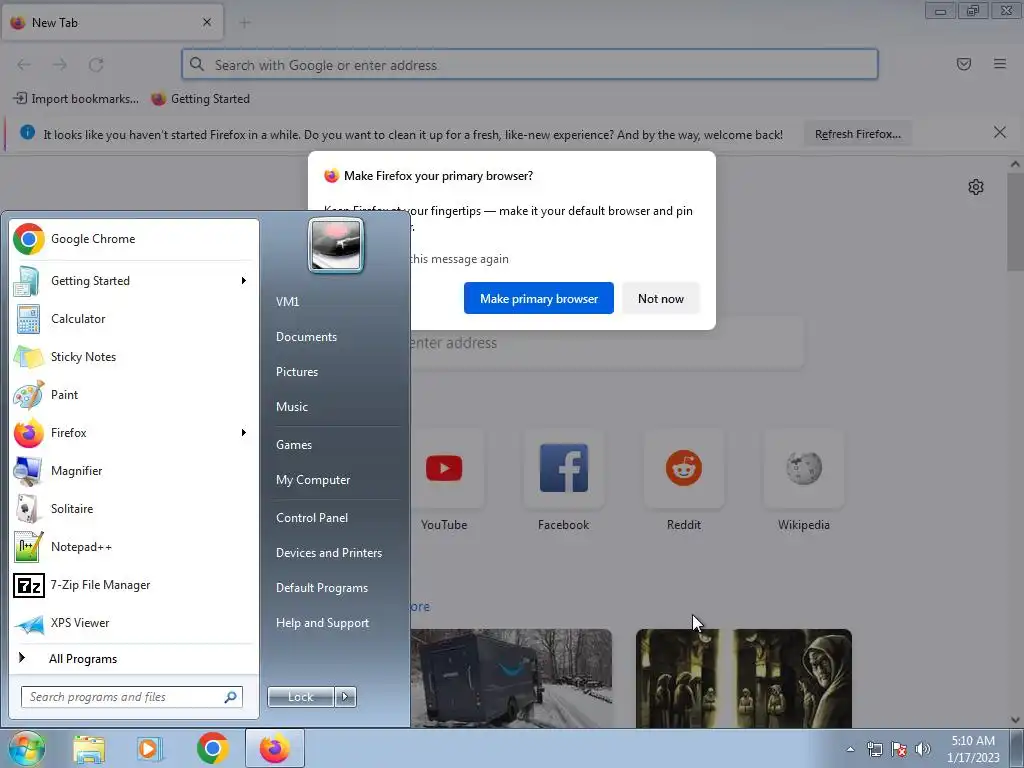1024x768 pixels.
Task: Click the network tray icon
Action: pyautogui.click(x=874, y=749)
